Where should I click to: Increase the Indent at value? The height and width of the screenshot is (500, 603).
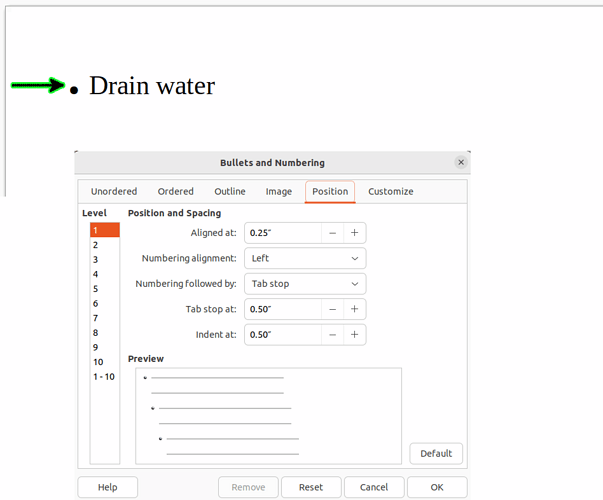(x=354, y=334)
